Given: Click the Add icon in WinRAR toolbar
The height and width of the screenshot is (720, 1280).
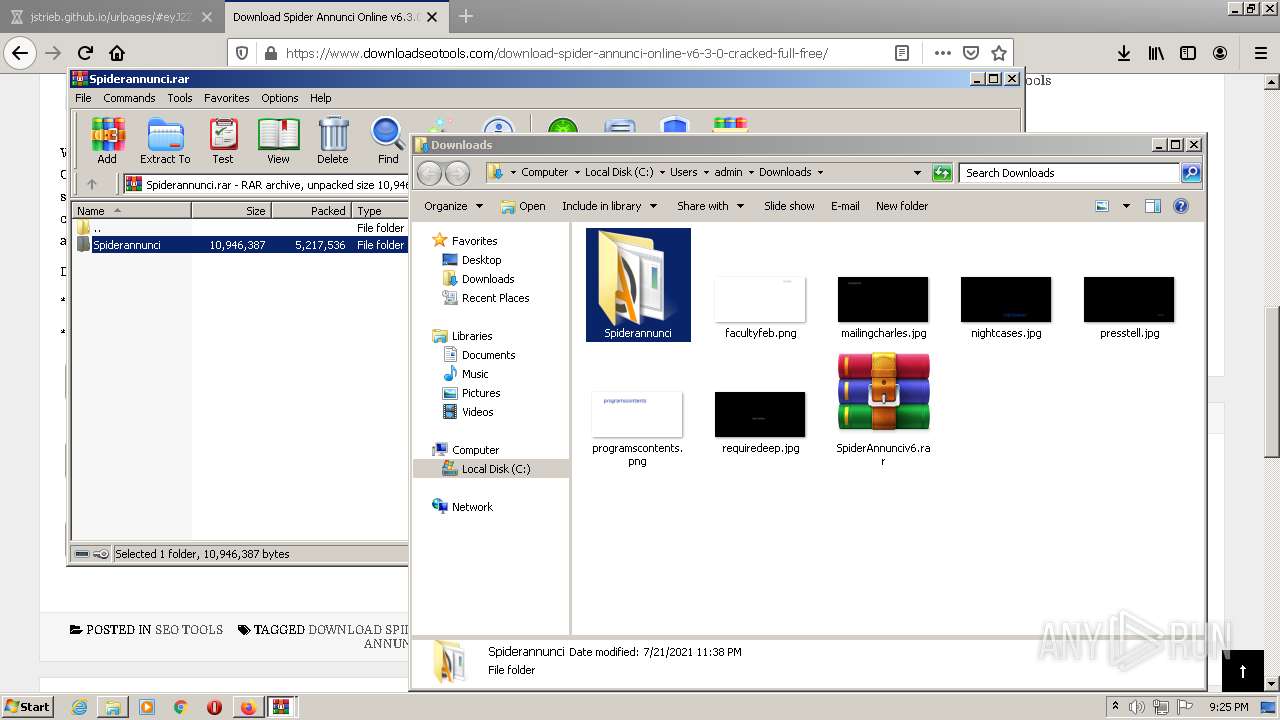Looking at the screenshot, I should point(107,141).
